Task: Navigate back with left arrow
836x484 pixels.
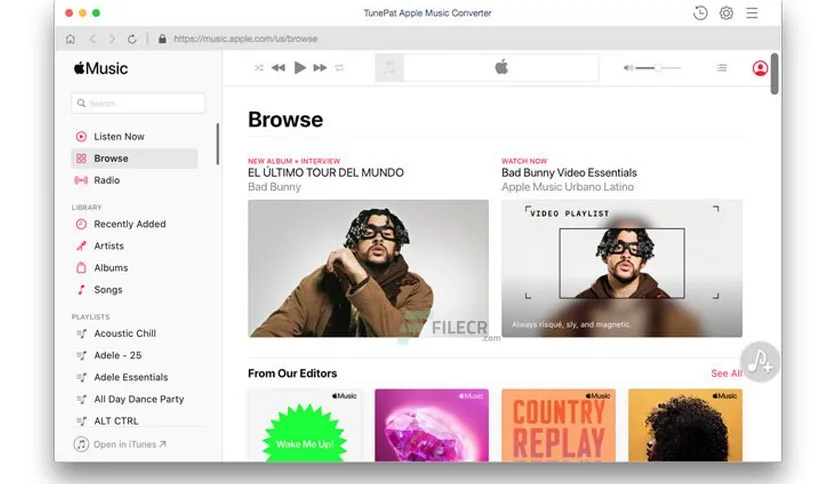Action: 93,39
